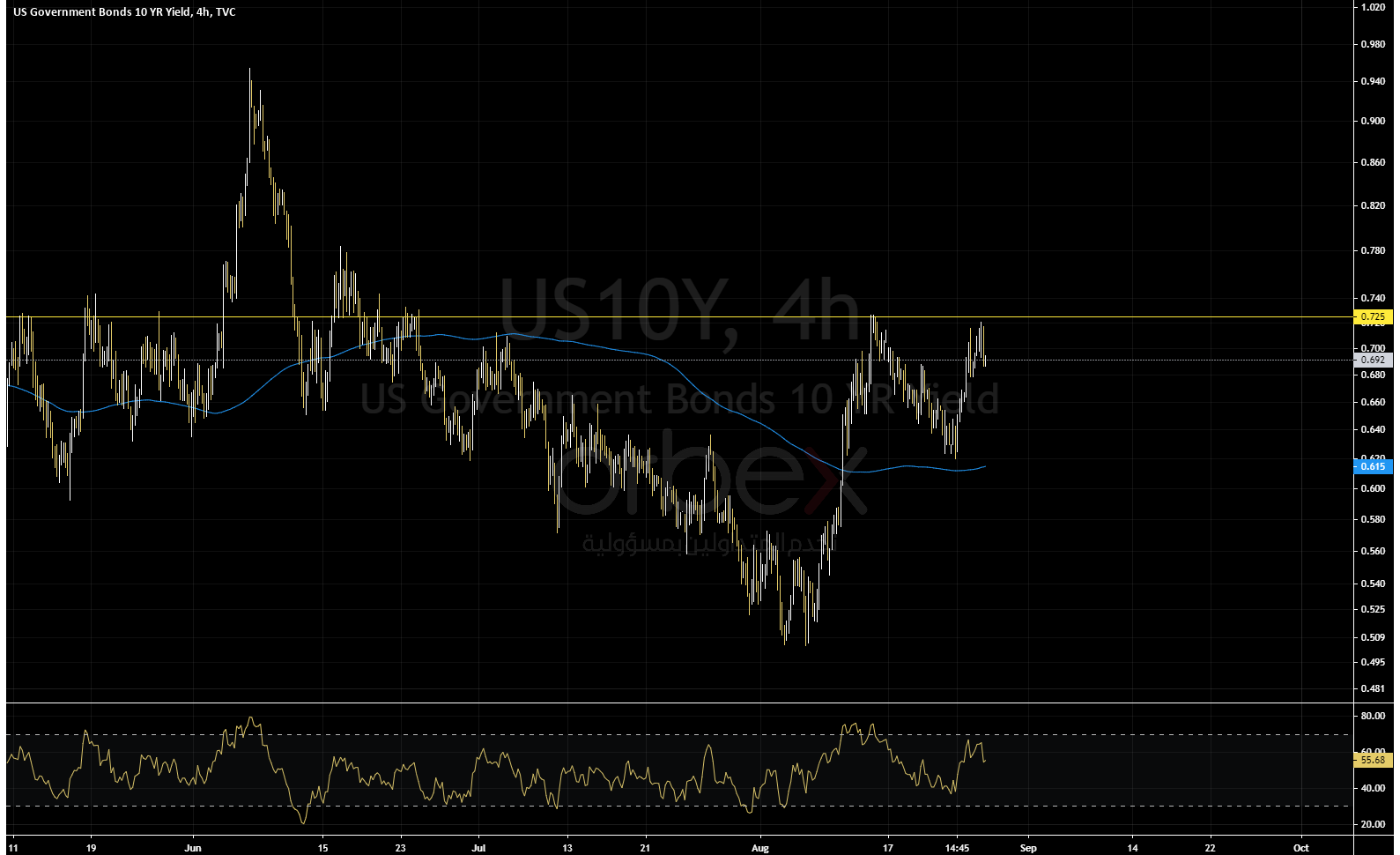This screenshot has height=855, width=1400.
Task: Select the yellow horizontal line at 0.725
Action: click(x=617, y=316)
